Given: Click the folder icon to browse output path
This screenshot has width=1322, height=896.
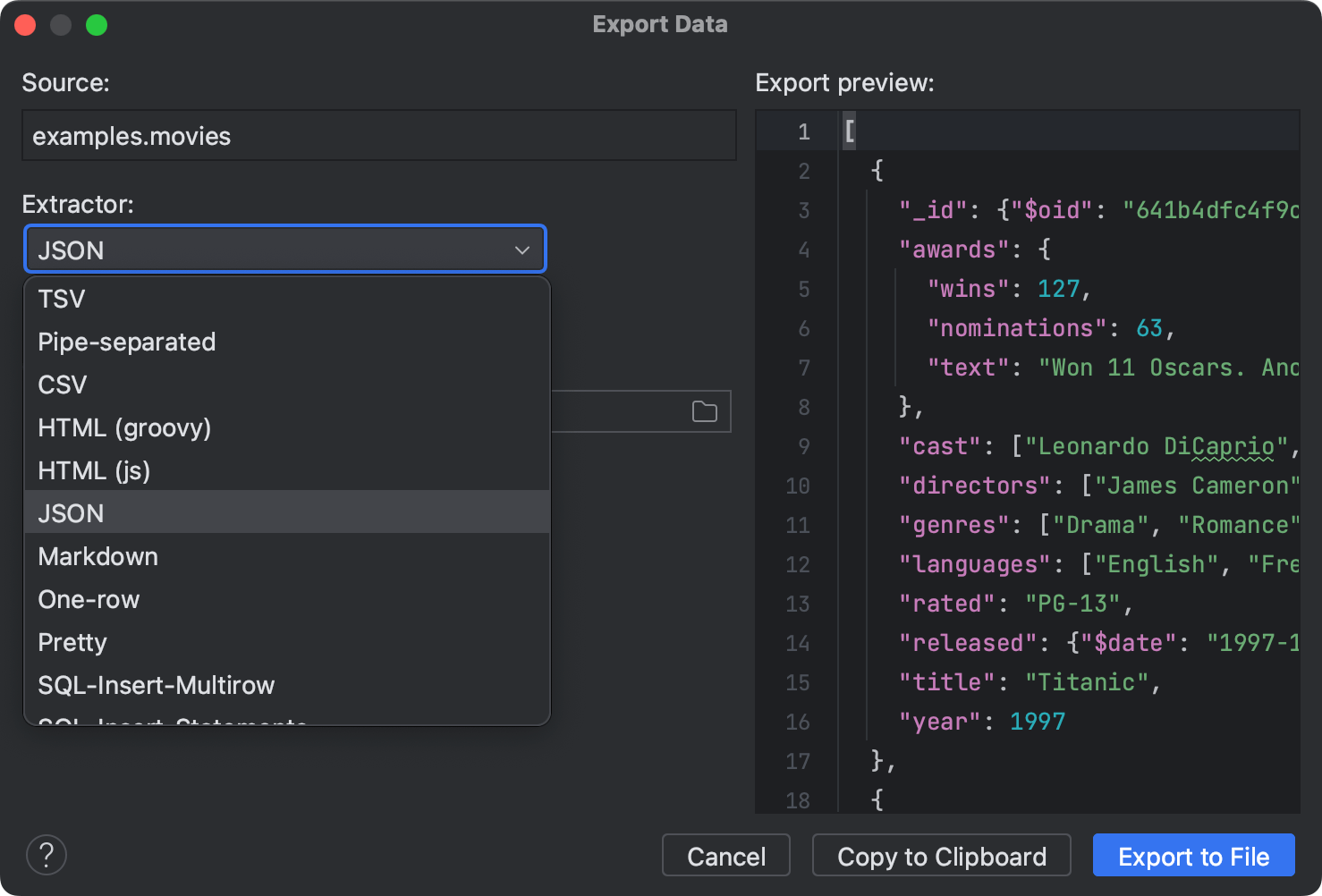Looking at the screenshot, I should pyautogui.click(x=704, y=411).
